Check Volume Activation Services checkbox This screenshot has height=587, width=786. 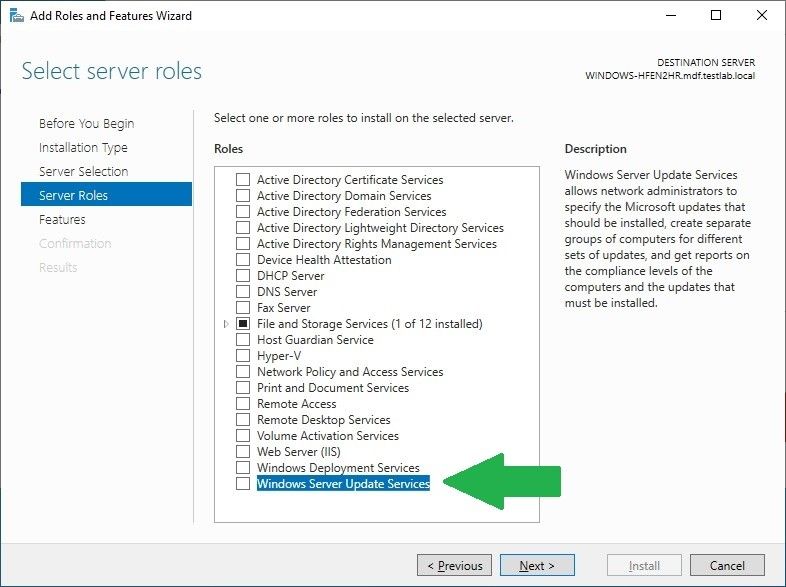[x=243, y=436]
